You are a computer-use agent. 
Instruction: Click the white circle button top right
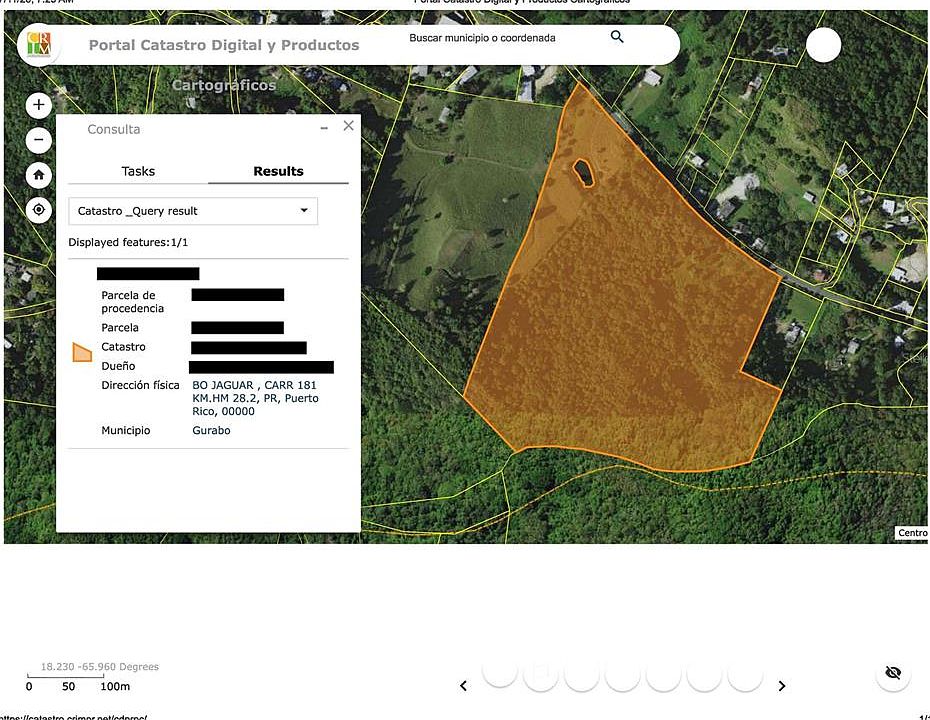(x=823, y=45)
